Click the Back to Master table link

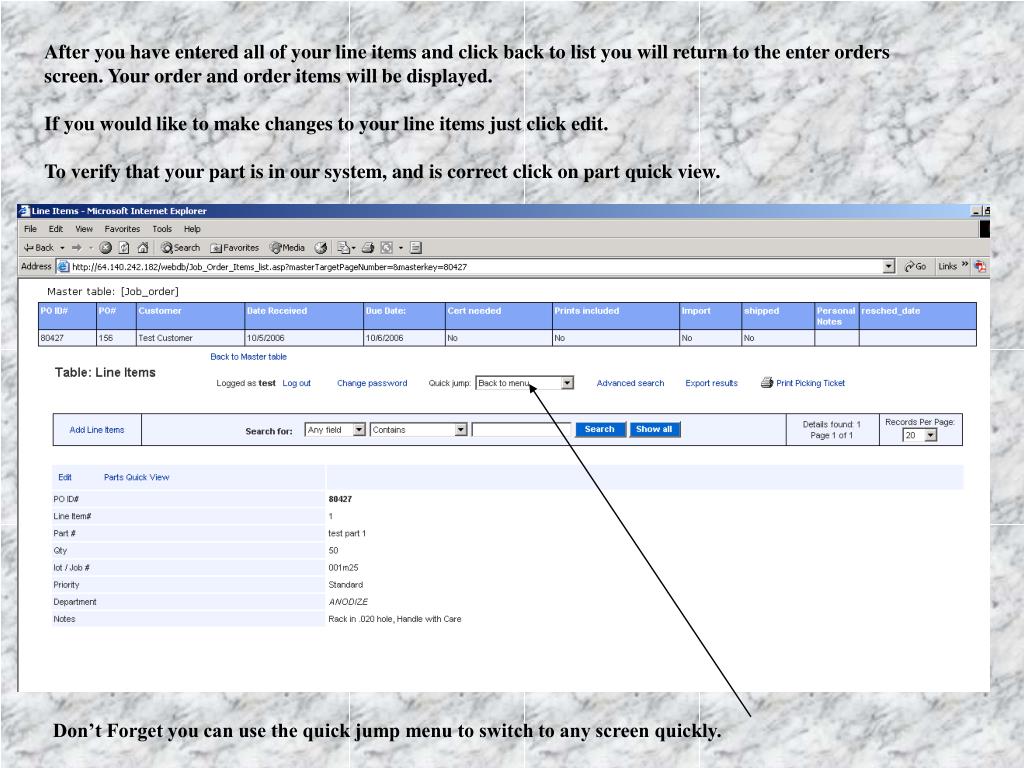(x=248, y=357)
